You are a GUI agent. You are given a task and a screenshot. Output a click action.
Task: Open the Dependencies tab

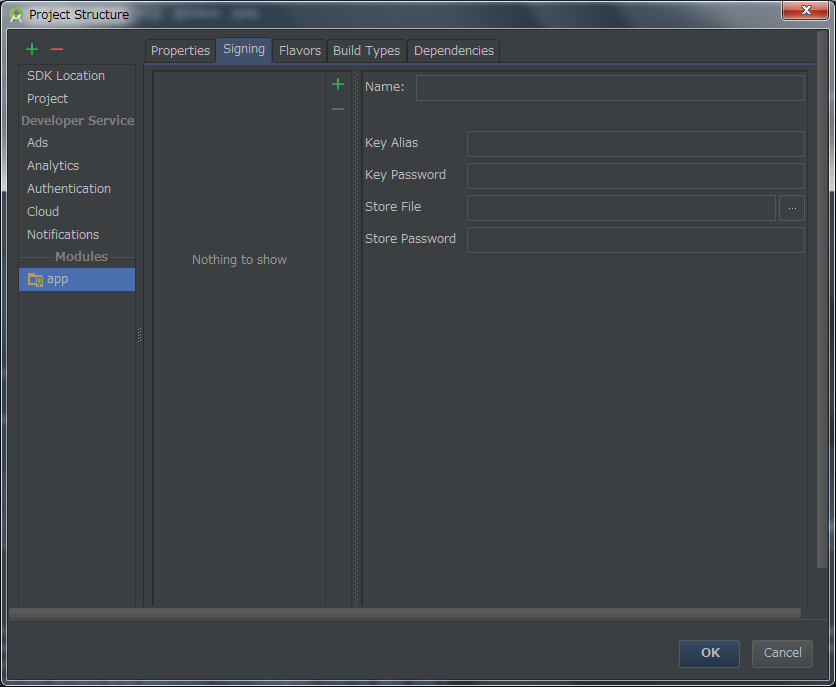453,51
